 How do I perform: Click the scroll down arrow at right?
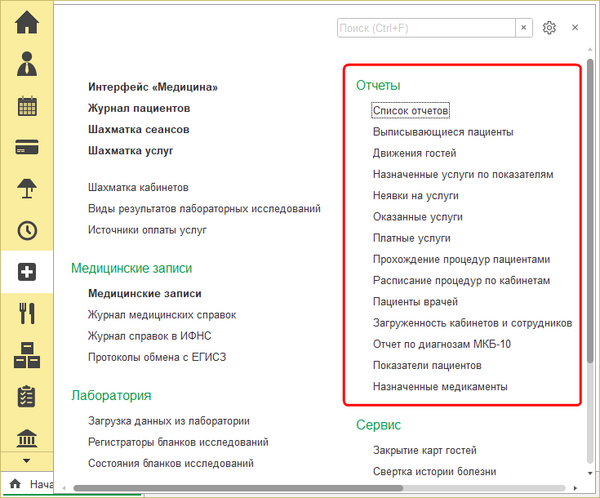(590, 473)
